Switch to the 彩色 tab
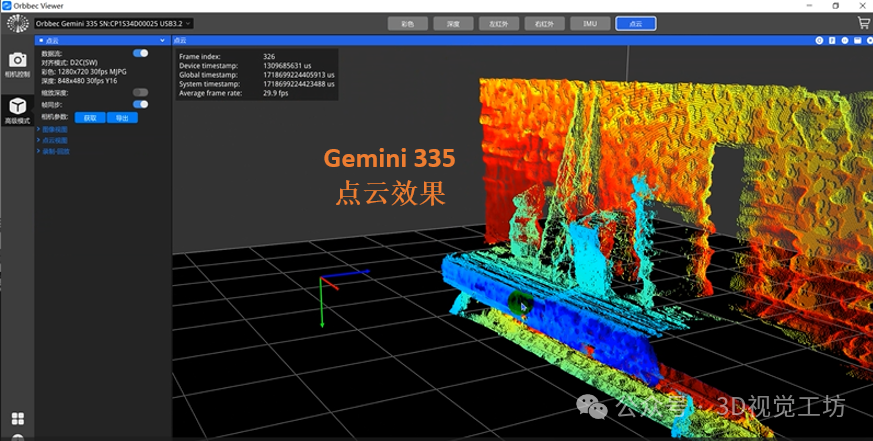The width and height of the screenshot is (873, 441). [x=408, y=23]
